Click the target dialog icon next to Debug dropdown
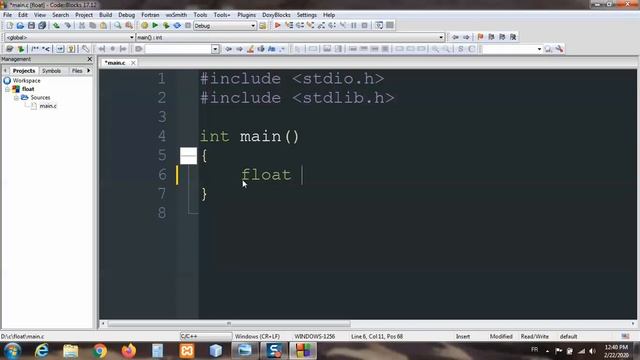The height and width of the screenshot is (360, 640). (x=262, y=25)
